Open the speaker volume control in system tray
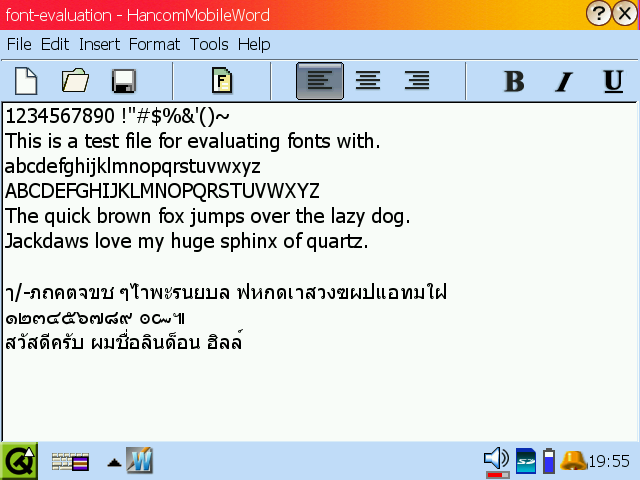Screen dimensions: 640x480 point(496,460)
